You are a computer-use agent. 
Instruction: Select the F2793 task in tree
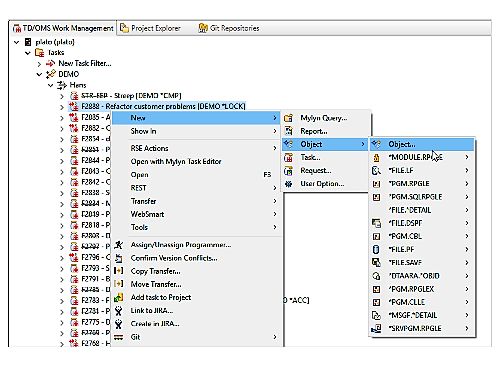coord(95,268)
